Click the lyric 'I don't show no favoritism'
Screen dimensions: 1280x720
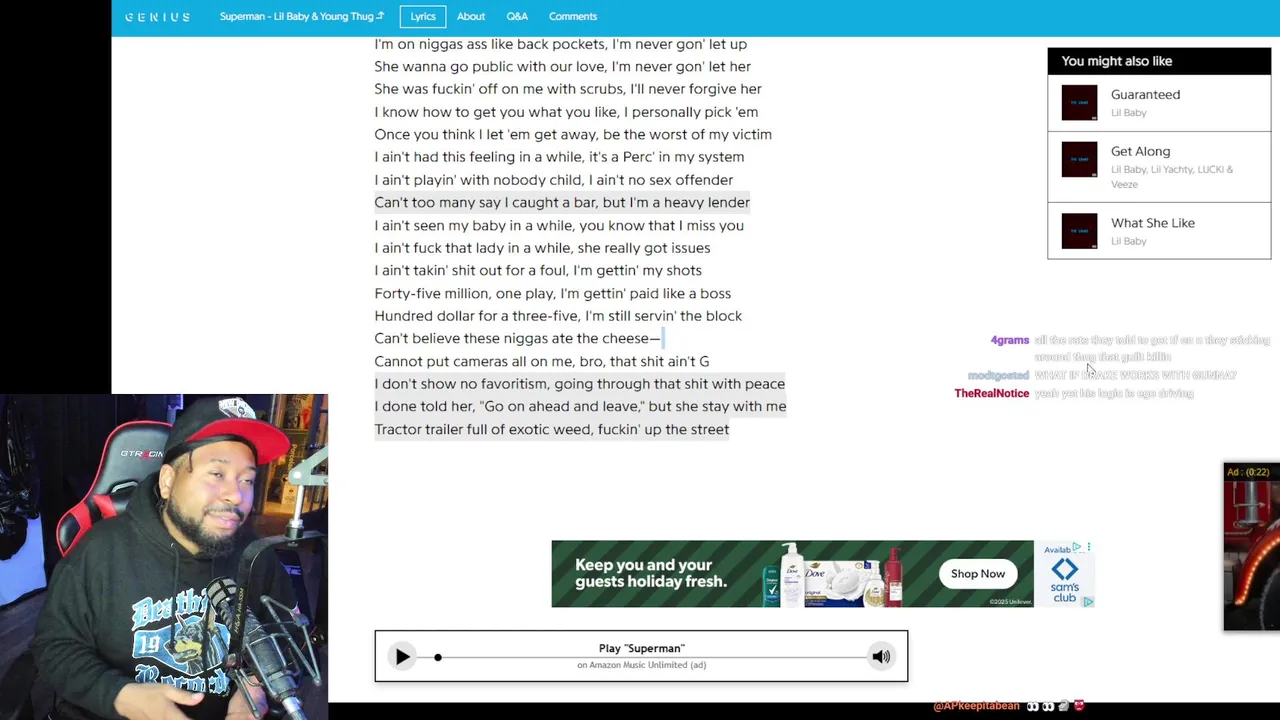[580, 384]
